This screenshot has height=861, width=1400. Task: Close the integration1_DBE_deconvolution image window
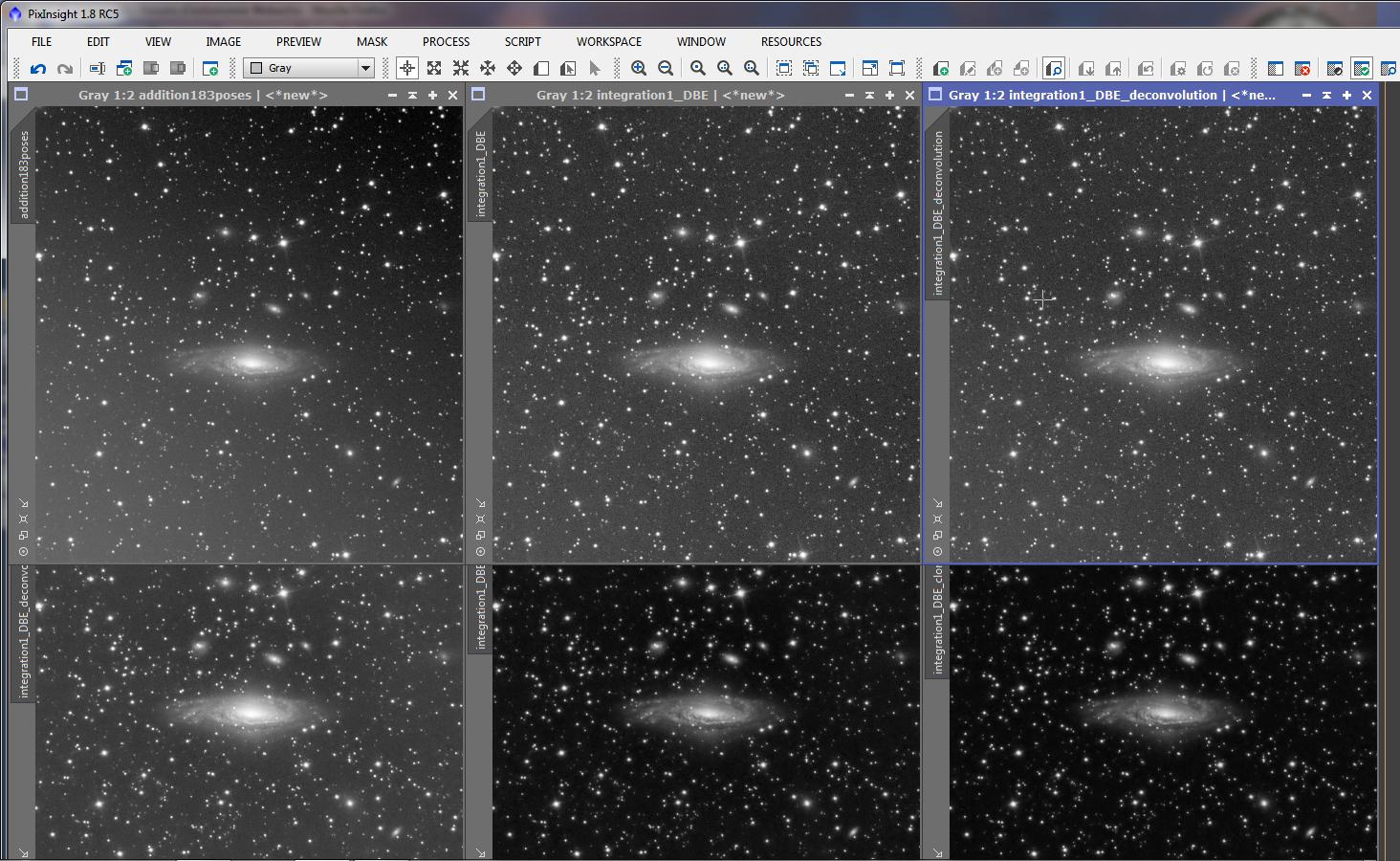pos(1367,96)
